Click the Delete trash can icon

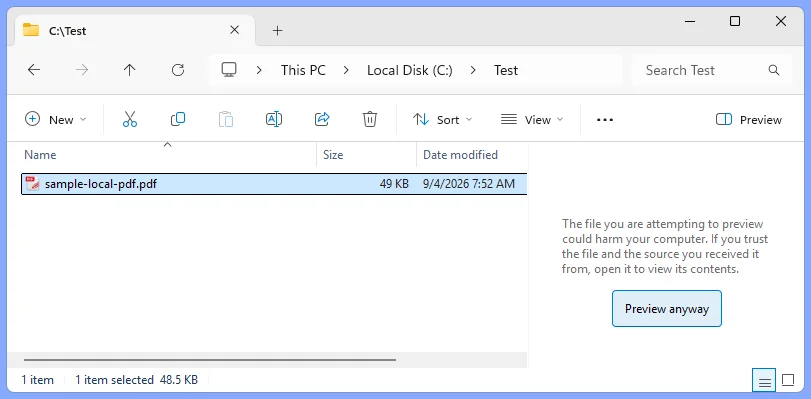tap(369, 120)
